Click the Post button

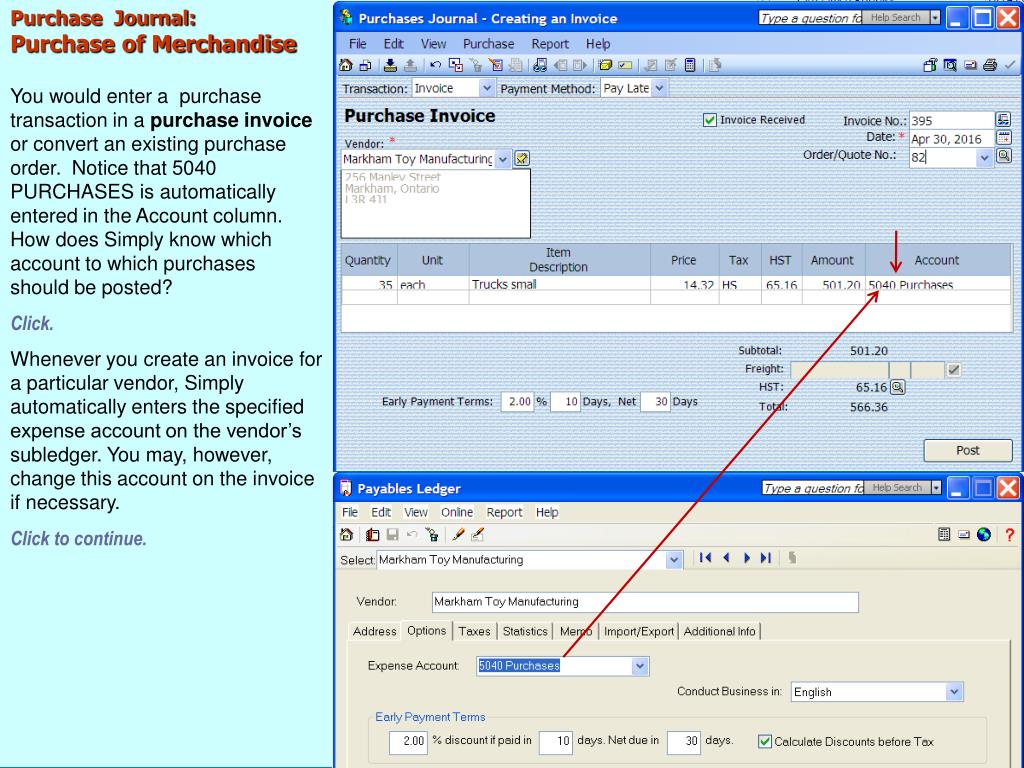[967, 450]
